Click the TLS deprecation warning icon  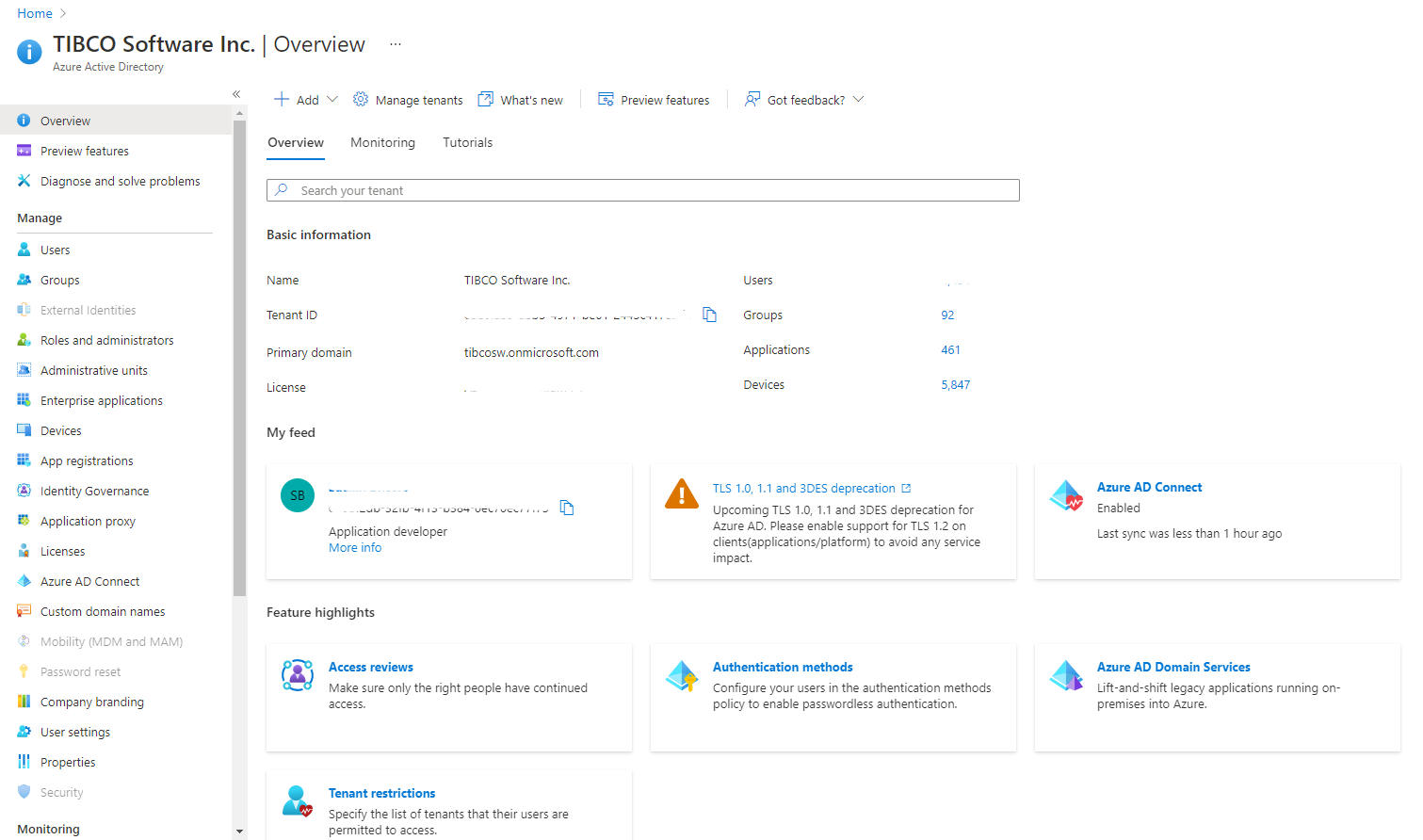(x=682, y=493)
